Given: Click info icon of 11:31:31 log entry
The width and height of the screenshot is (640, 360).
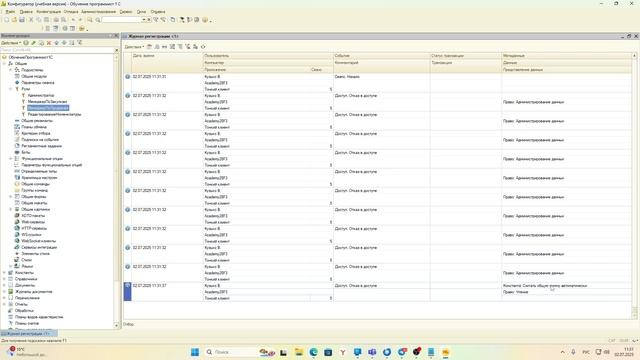Looking at the screenshot, I should pyautogui.click(x=128, y=77).
